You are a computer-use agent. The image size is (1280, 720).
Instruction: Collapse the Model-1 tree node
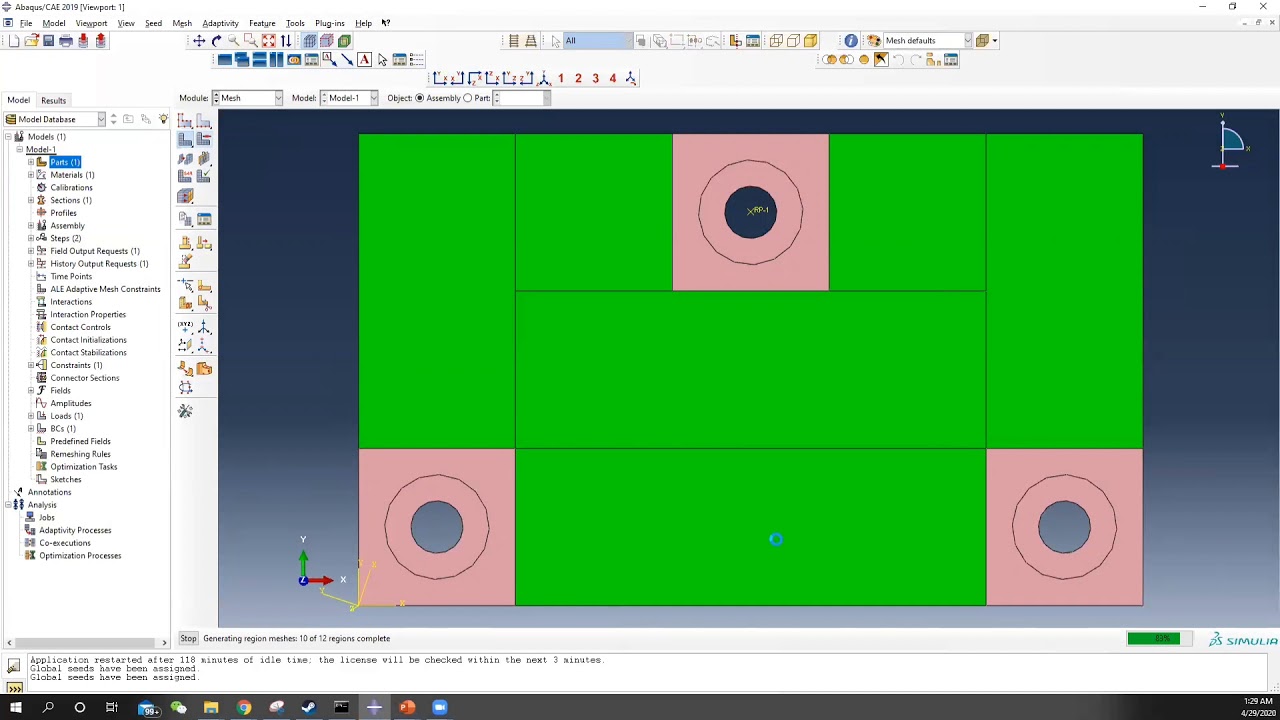(19, 149)
